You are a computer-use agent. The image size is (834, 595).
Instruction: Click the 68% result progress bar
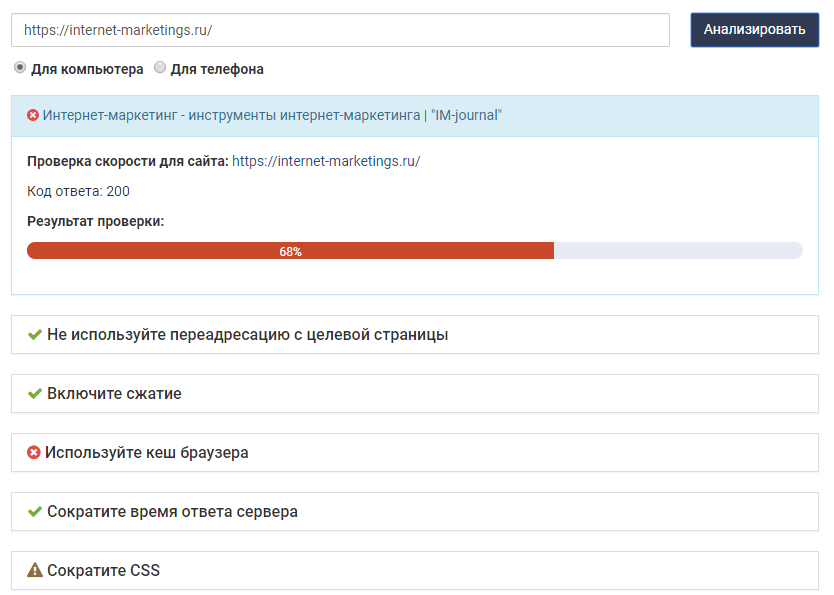point(290,251)
